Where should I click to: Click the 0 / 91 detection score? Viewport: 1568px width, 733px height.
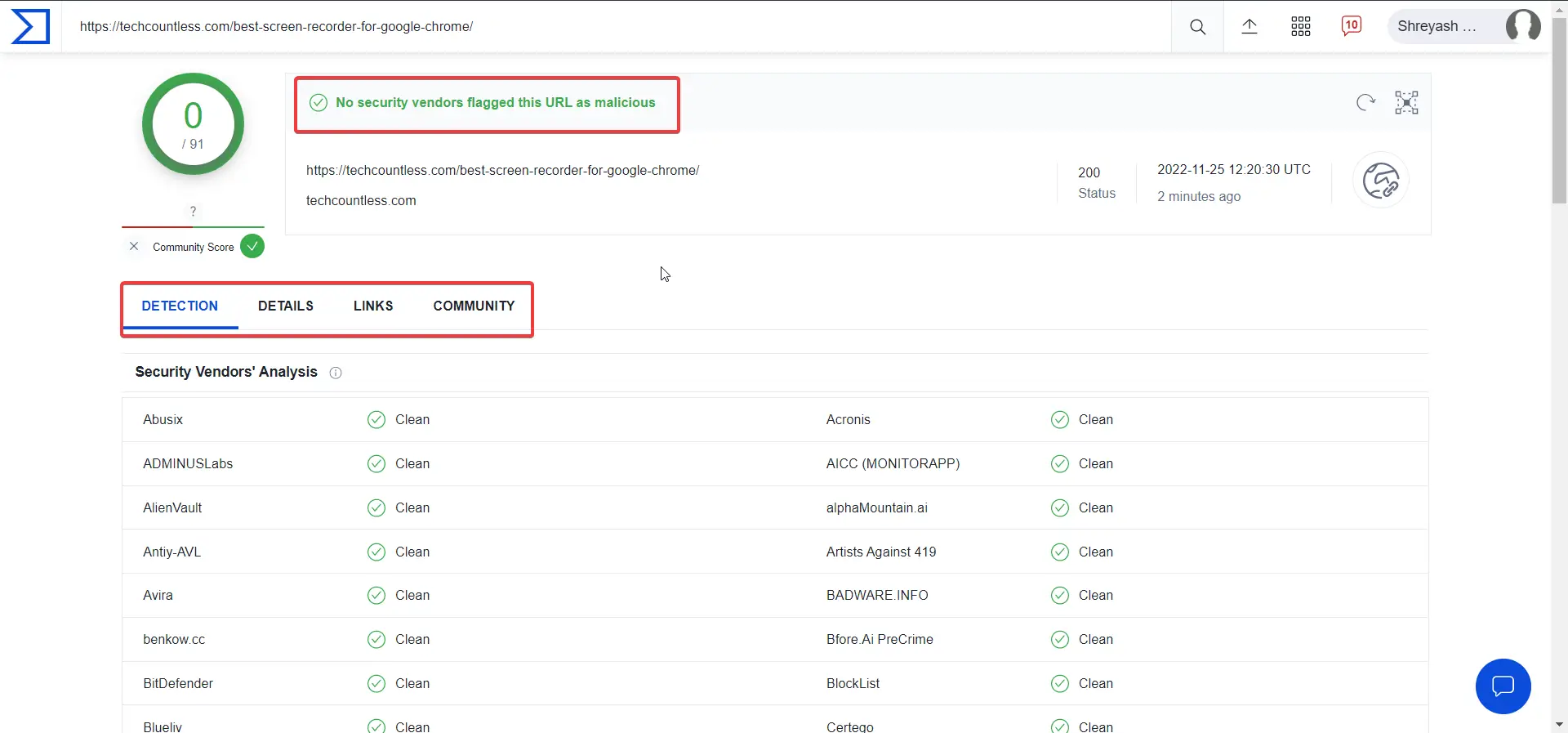(193, 124)
